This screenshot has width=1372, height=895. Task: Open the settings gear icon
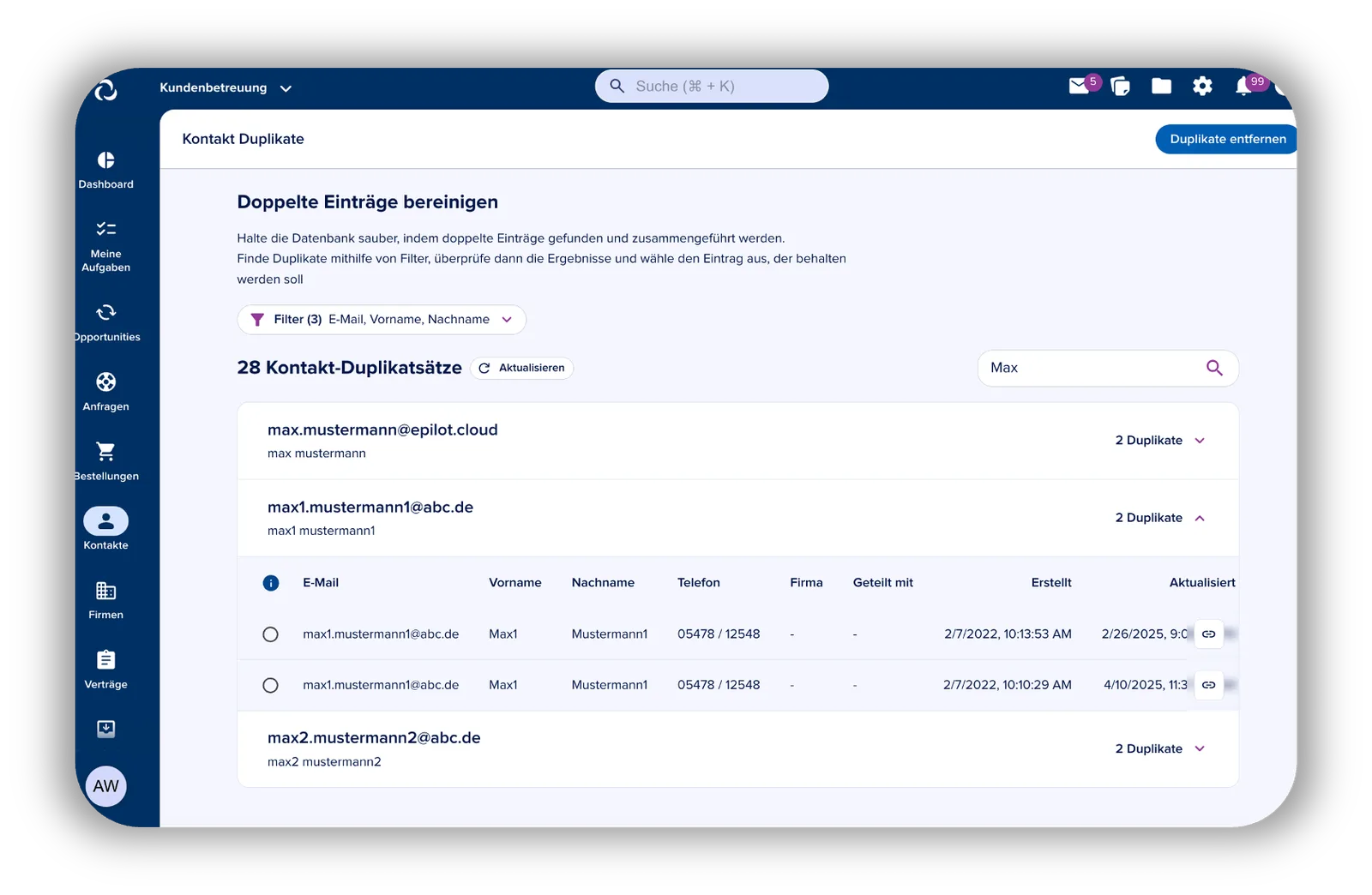[1202, 86]
